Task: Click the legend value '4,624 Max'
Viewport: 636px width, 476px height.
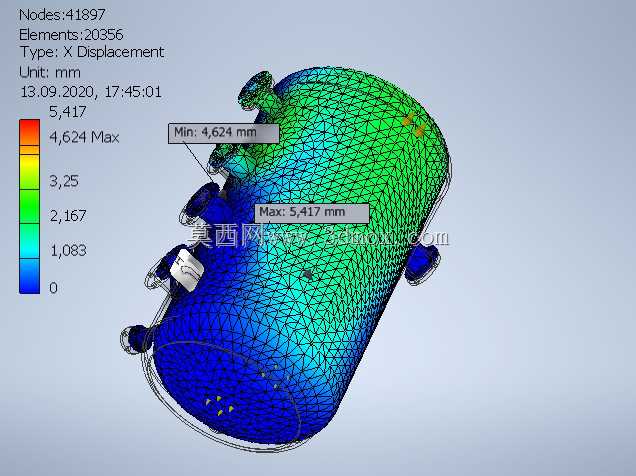Action: (x=84, y=137)
